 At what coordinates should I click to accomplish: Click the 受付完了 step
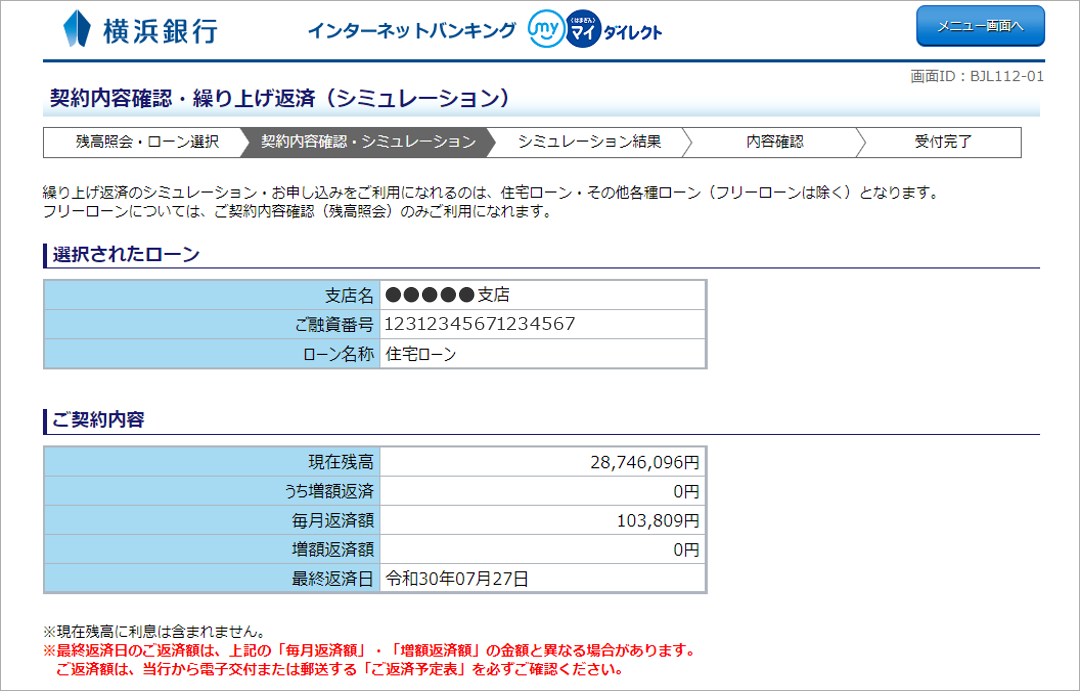(x=942, y=142)
